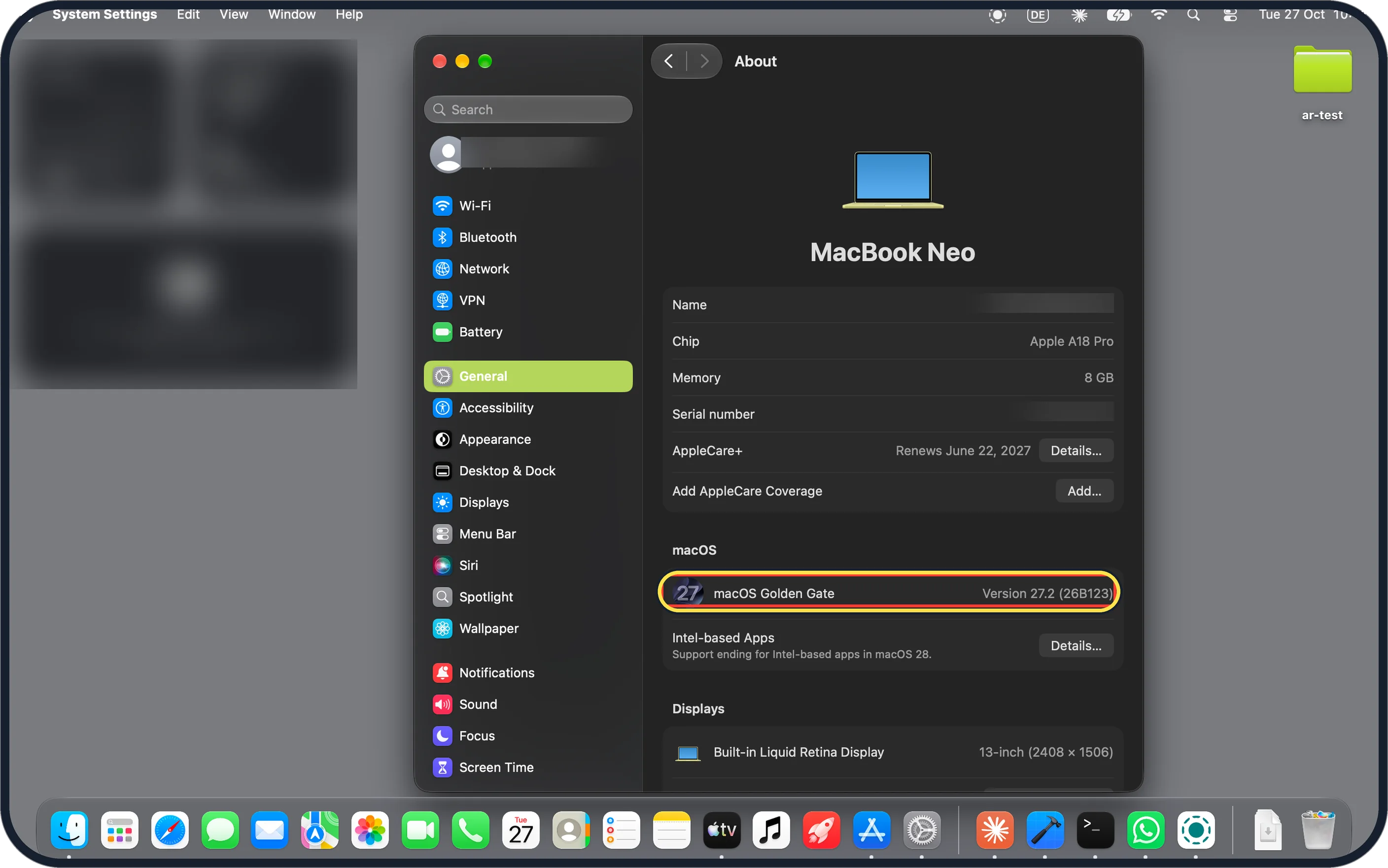Click the settings Search field
Screen dimensions: 1388x868
coord(528,109)
